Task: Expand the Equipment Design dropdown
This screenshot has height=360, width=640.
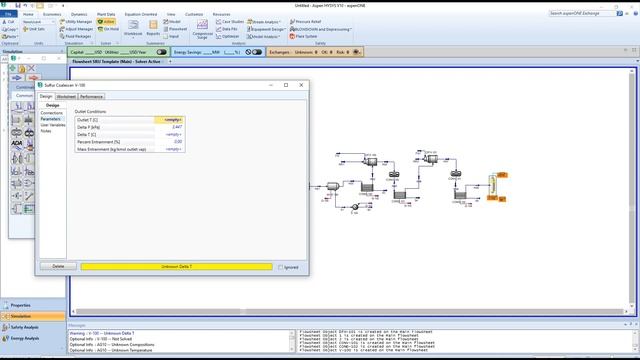Action: tap(284, 29)
